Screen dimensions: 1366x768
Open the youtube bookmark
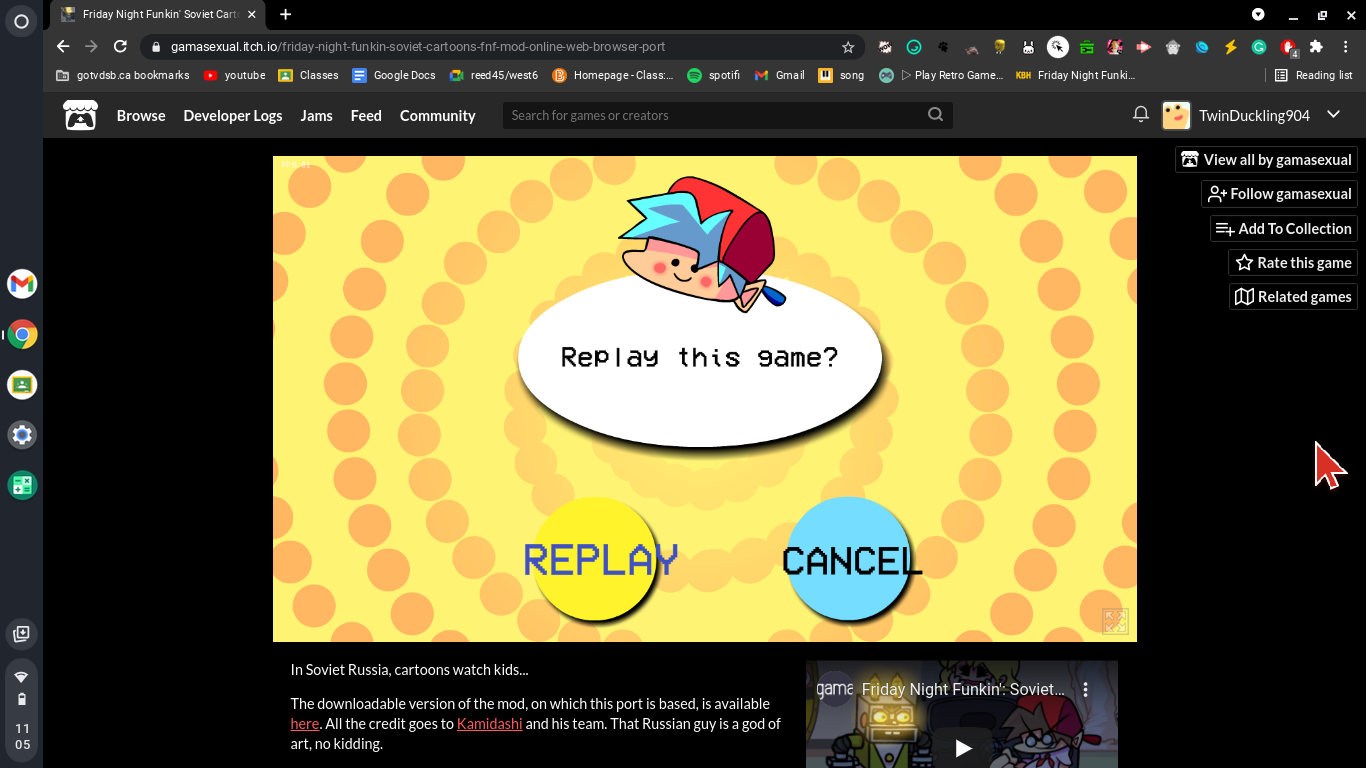coord(235,75)
